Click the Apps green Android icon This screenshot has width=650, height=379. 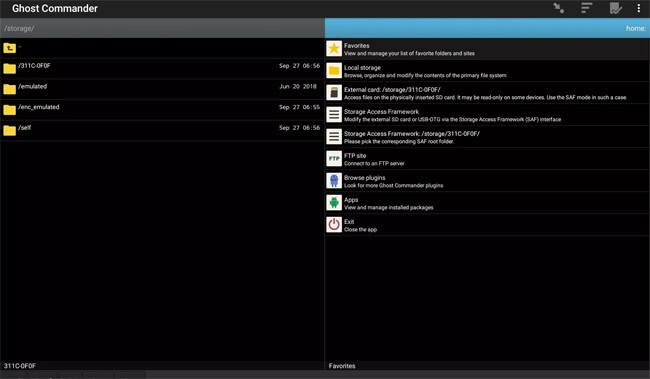pyautogui.click(x=334, y=203)
